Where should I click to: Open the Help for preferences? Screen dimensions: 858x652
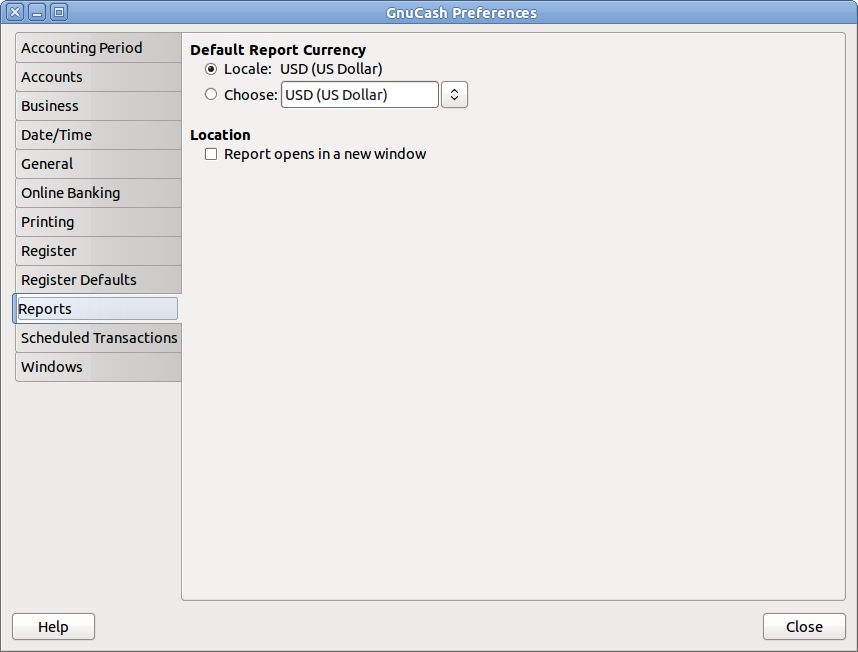[54, 626]
